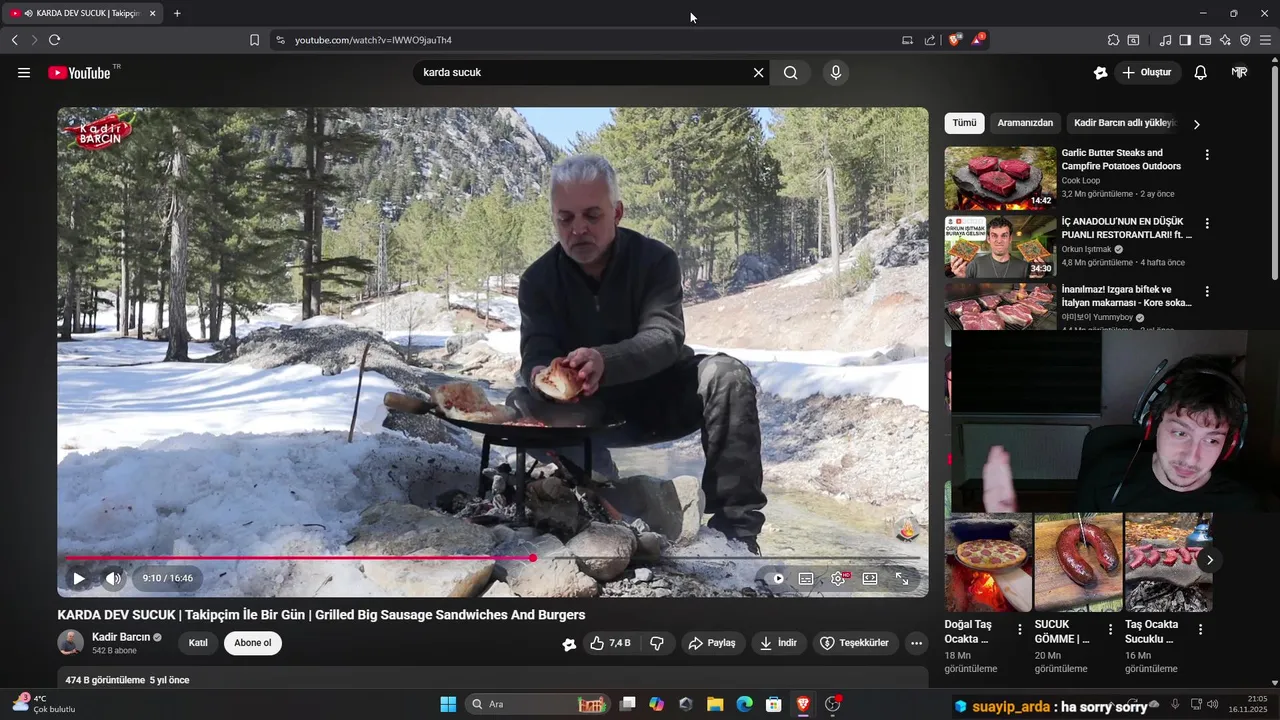
Task: Open Garlic Butter Steaks video thumbnail
Action: pyautogui.click(x=1000, y=178)
